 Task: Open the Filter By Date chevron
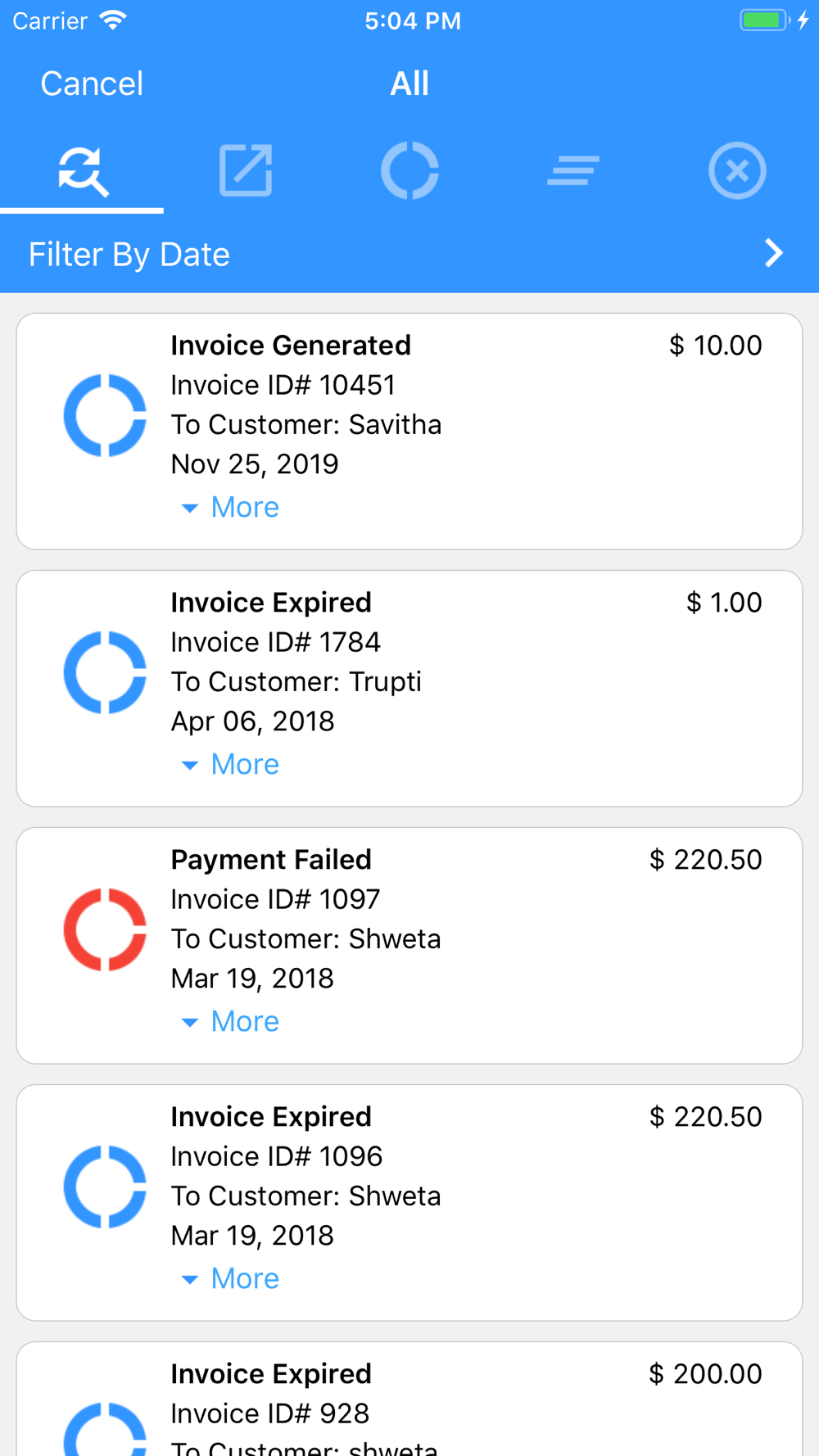(x=774, y=254)
